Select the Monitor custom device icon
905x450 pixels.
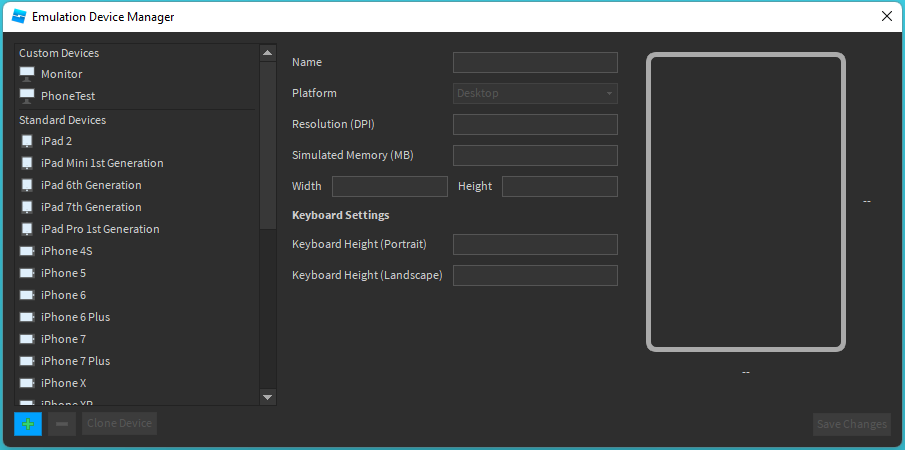click(27, 74)
